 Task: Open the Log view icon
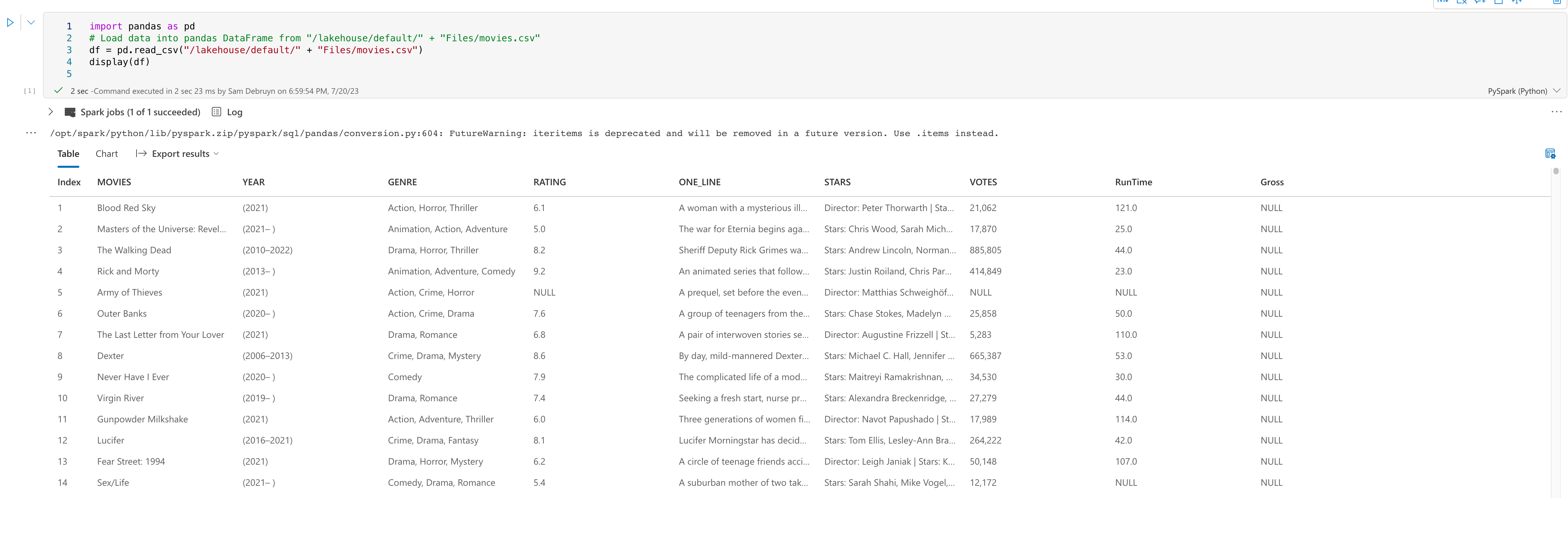pyautogui.click(x=216, y=112)
